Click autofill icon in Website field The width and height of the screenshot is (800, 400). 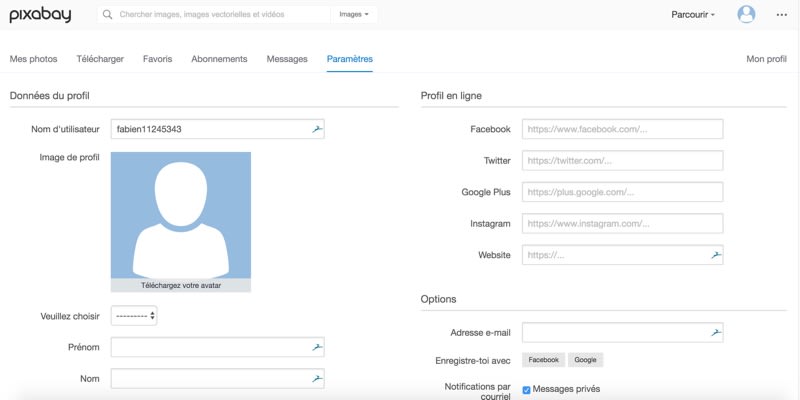(716, 255)
